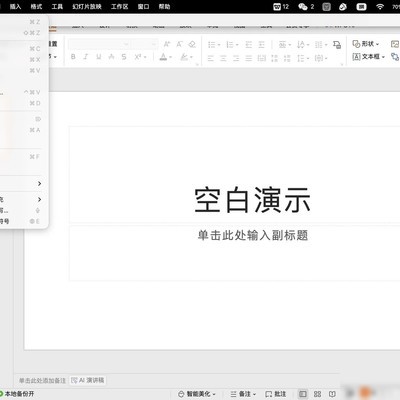This screenshot has width=400, height=400.
Task: Toggle italic formatting
Action: 86,57
